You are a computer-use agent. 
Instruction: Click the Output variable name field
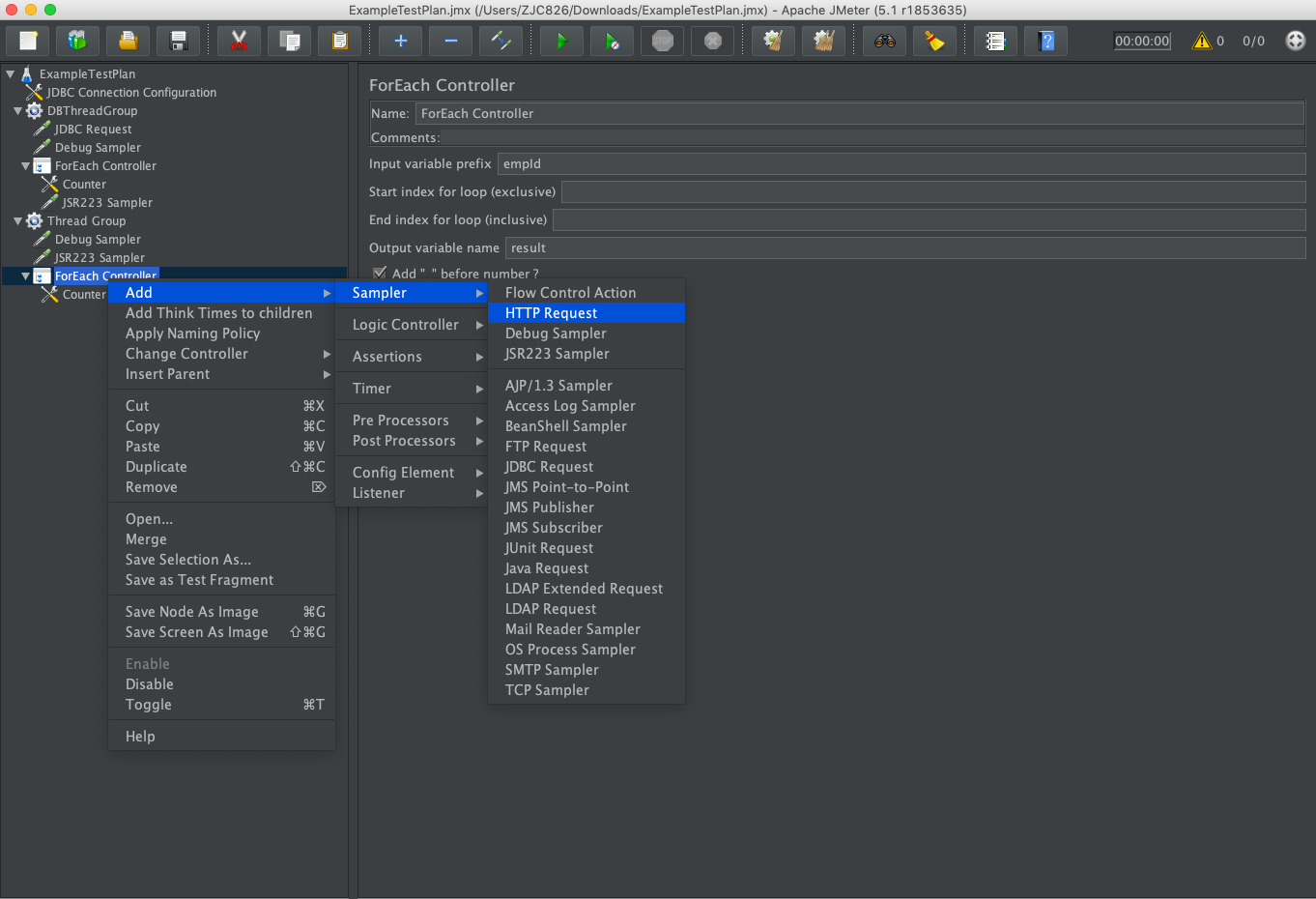click(905, 248)
